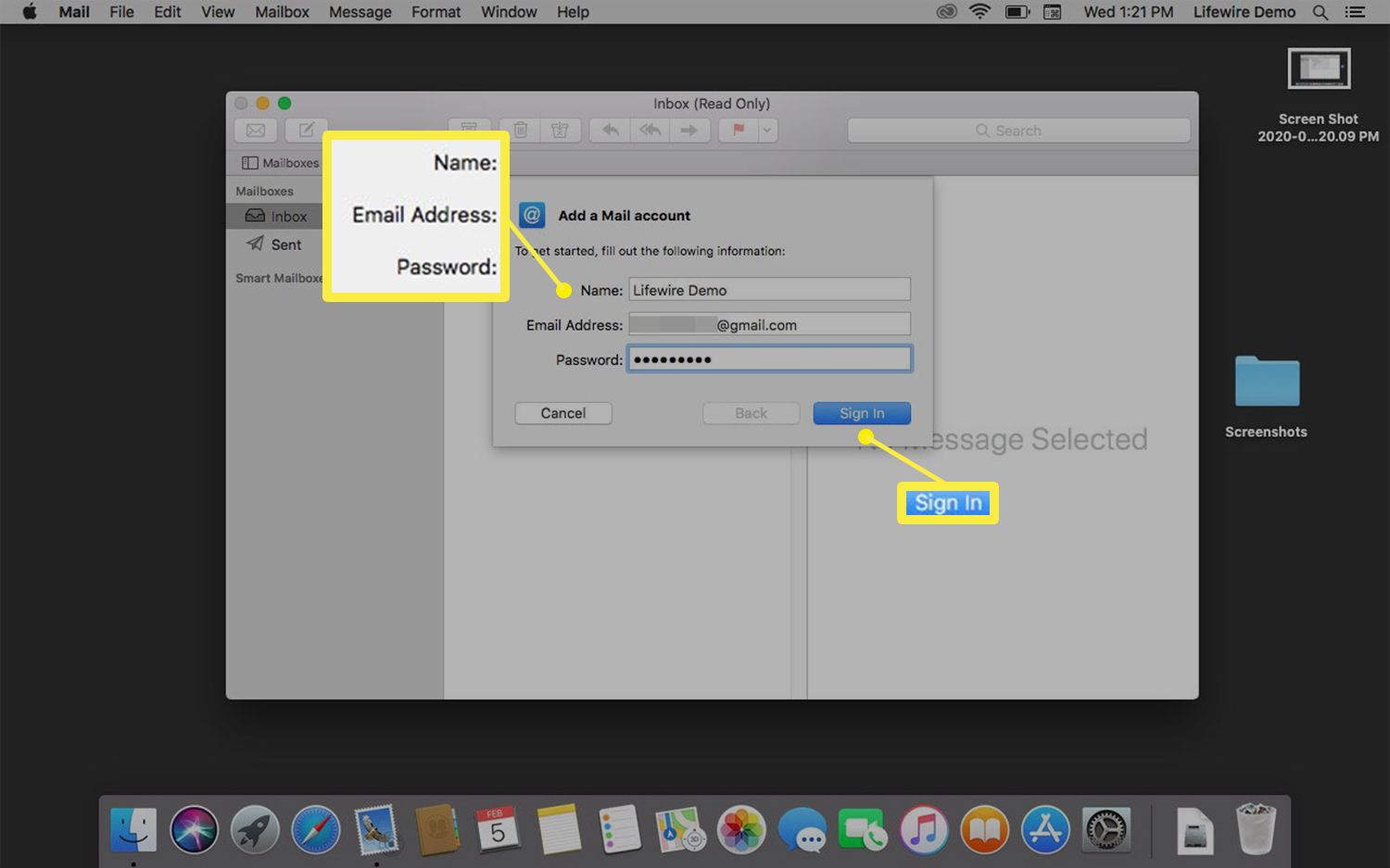
Task: Open the Mailbox menu
Action: (x=283, y=12)
